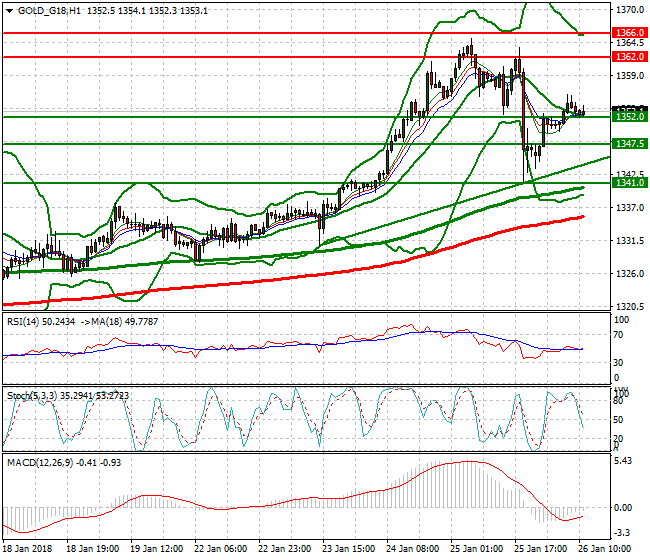Click the 1359.0 price scale value
The height and width of the screenshot is (560, 650).
(x=630, y=76)
